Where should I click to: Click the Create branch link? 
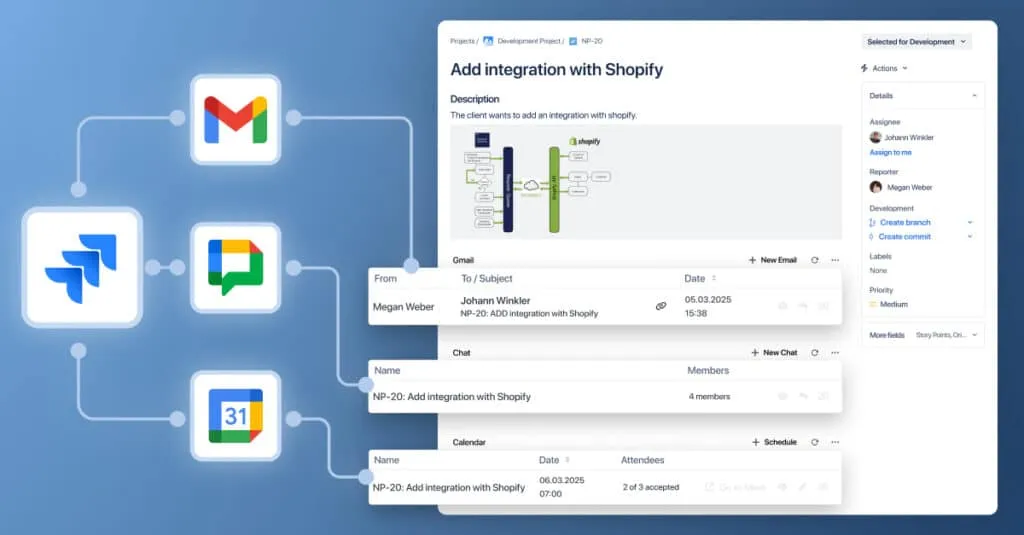pyautogui.click(x=905, y=223)
